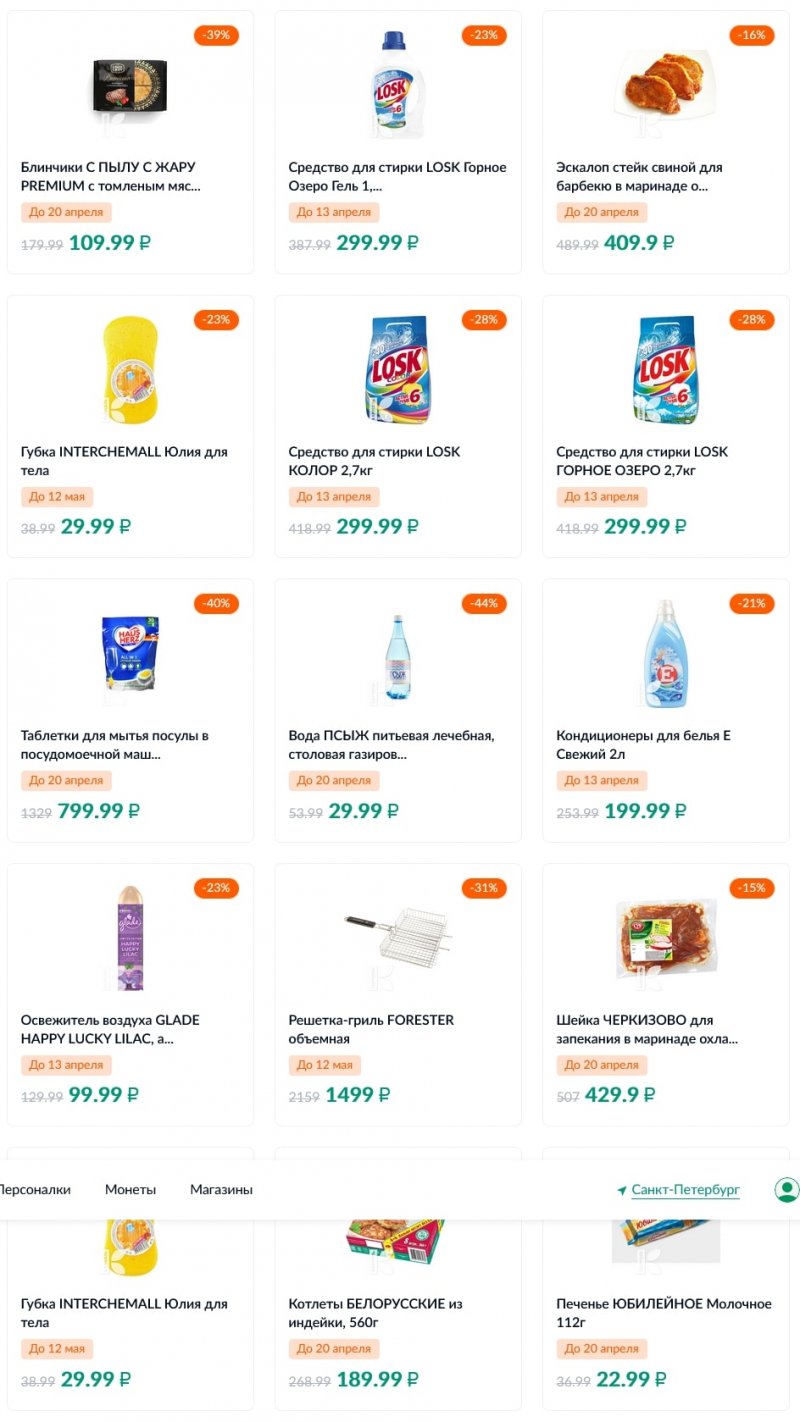
Task: Click the Решетка-гриль FORESTER product image
Action: coord(397,937)
